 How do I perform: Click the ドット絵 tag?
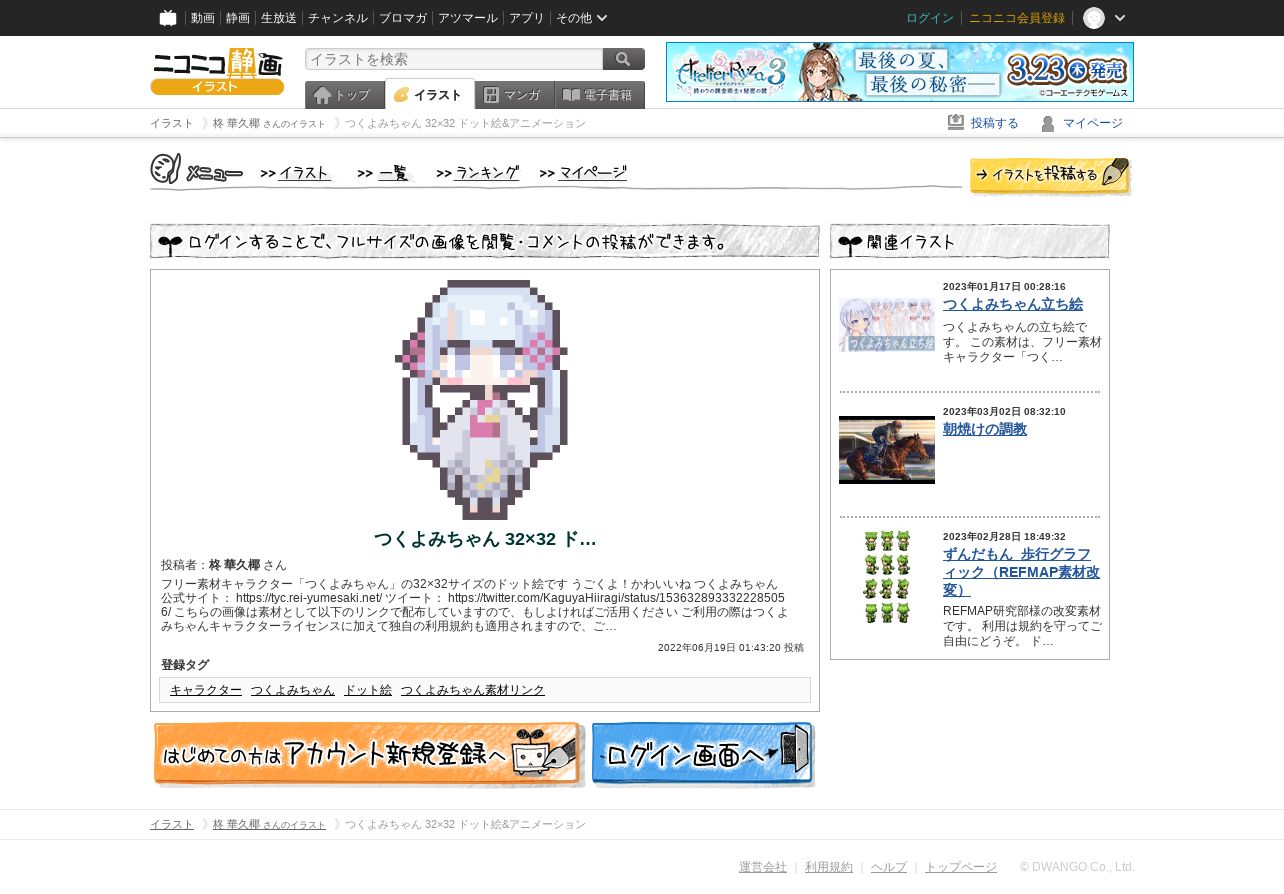[x=368, y=690]
